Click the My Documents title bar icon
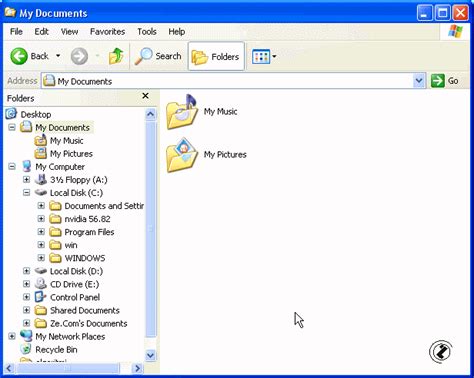This screenshot has width=474, height=378. point(10,12)
